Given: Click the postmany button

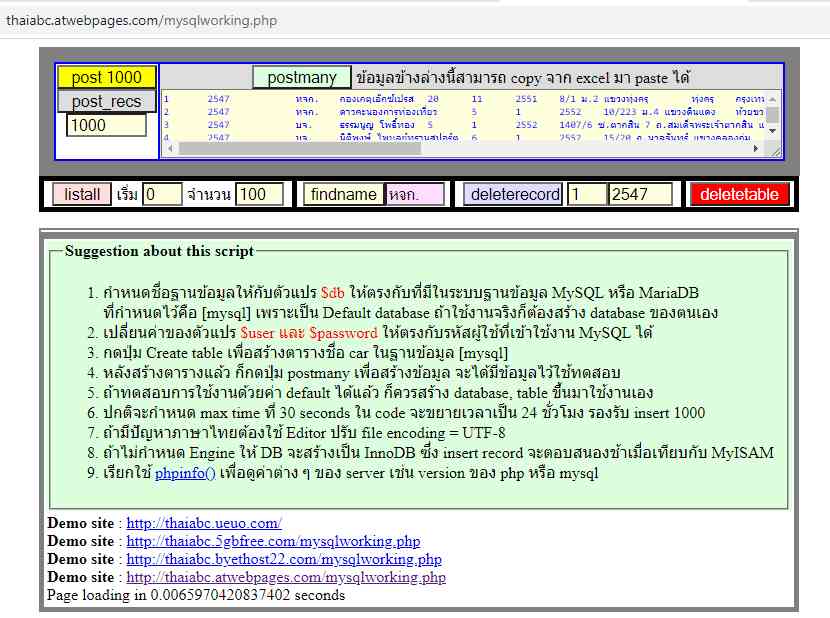Looking at the screenshot, I should tap(302, 77).
